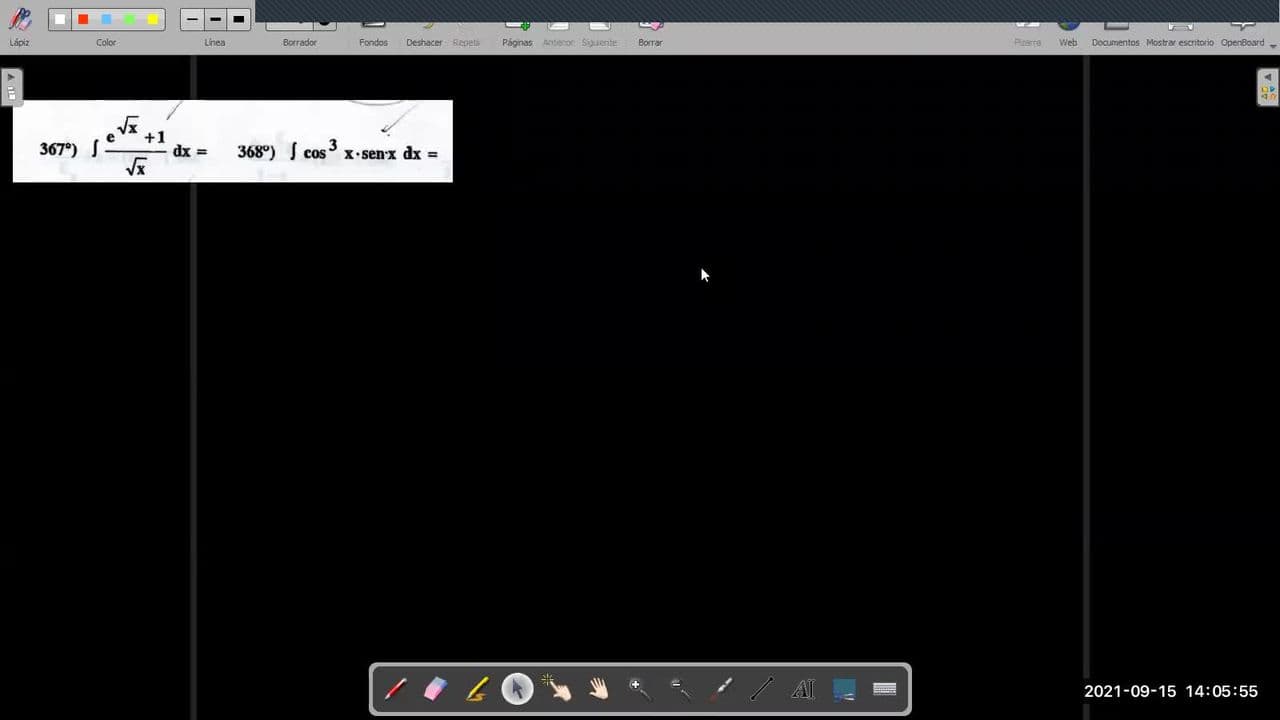This screenshot has width=1280, height=720.
Task: Select the thickest line width
Action: (238, 19)
